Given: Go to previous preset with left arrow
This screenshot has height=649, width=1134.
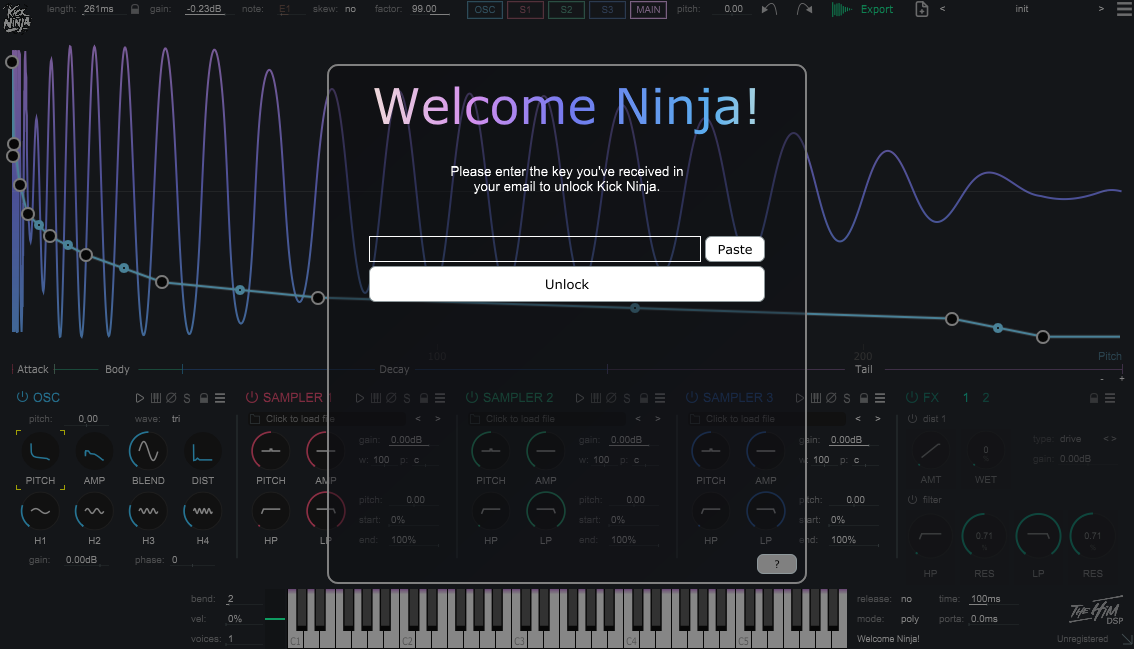Looking at the screenshot, I should pyautogui.click(x=942, y=9).
